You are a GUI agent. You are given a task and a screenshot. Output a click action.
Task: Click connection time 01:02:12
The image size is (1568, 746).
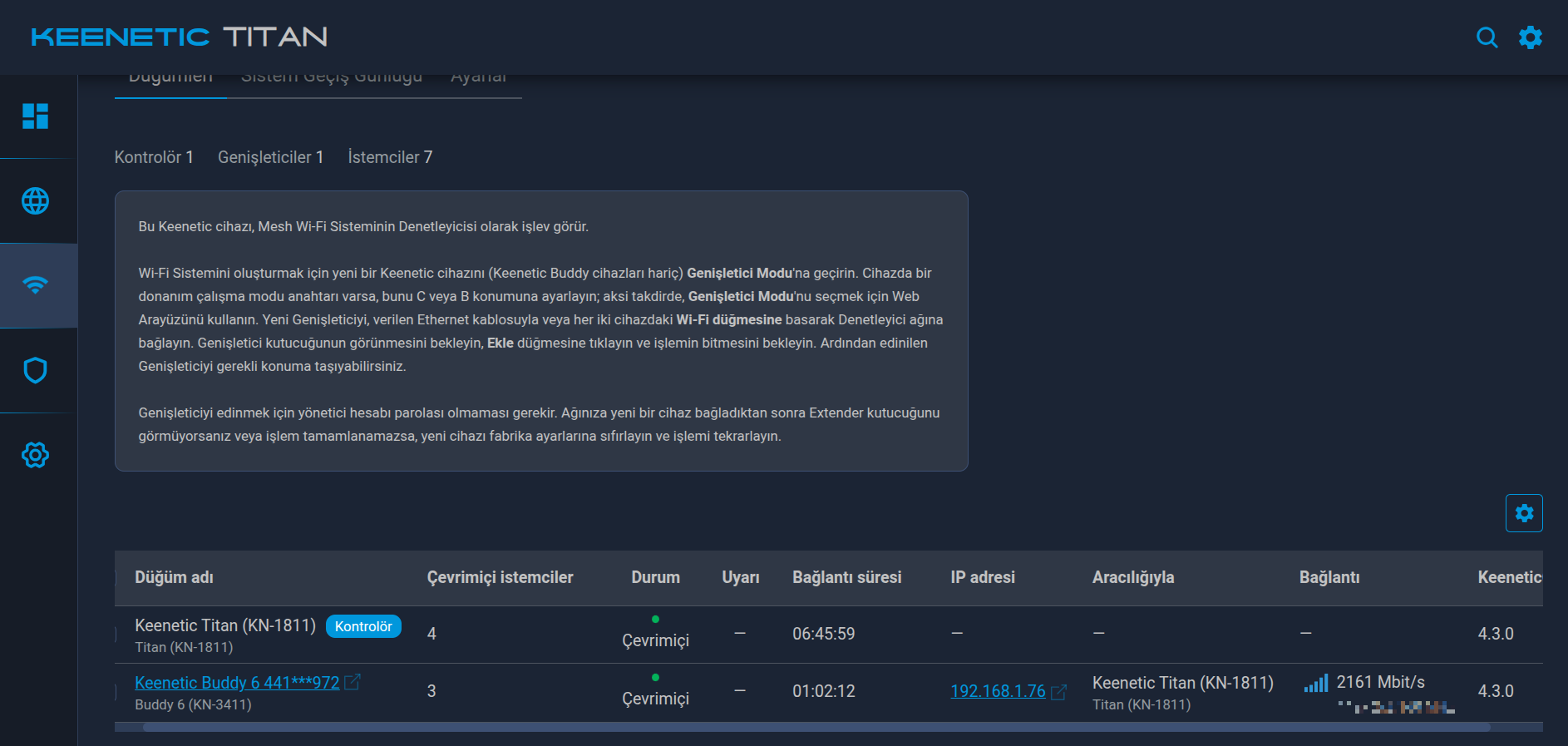823,691
